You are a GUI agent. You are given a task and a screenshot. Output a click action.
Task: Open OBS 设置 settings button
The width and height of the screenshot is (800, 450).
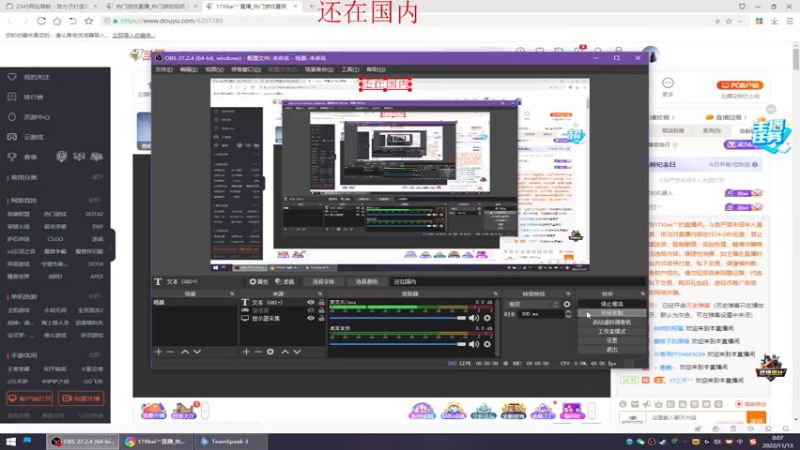point(612,340)
